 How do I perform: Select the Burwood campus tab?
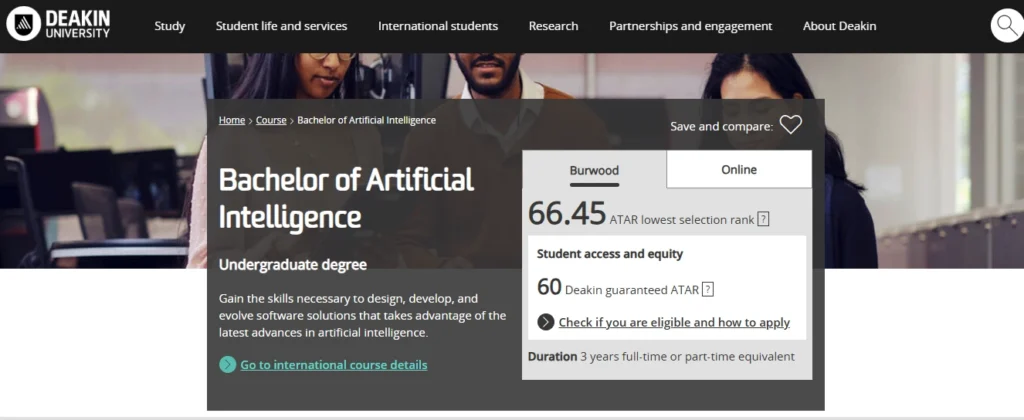coord(594,170)
